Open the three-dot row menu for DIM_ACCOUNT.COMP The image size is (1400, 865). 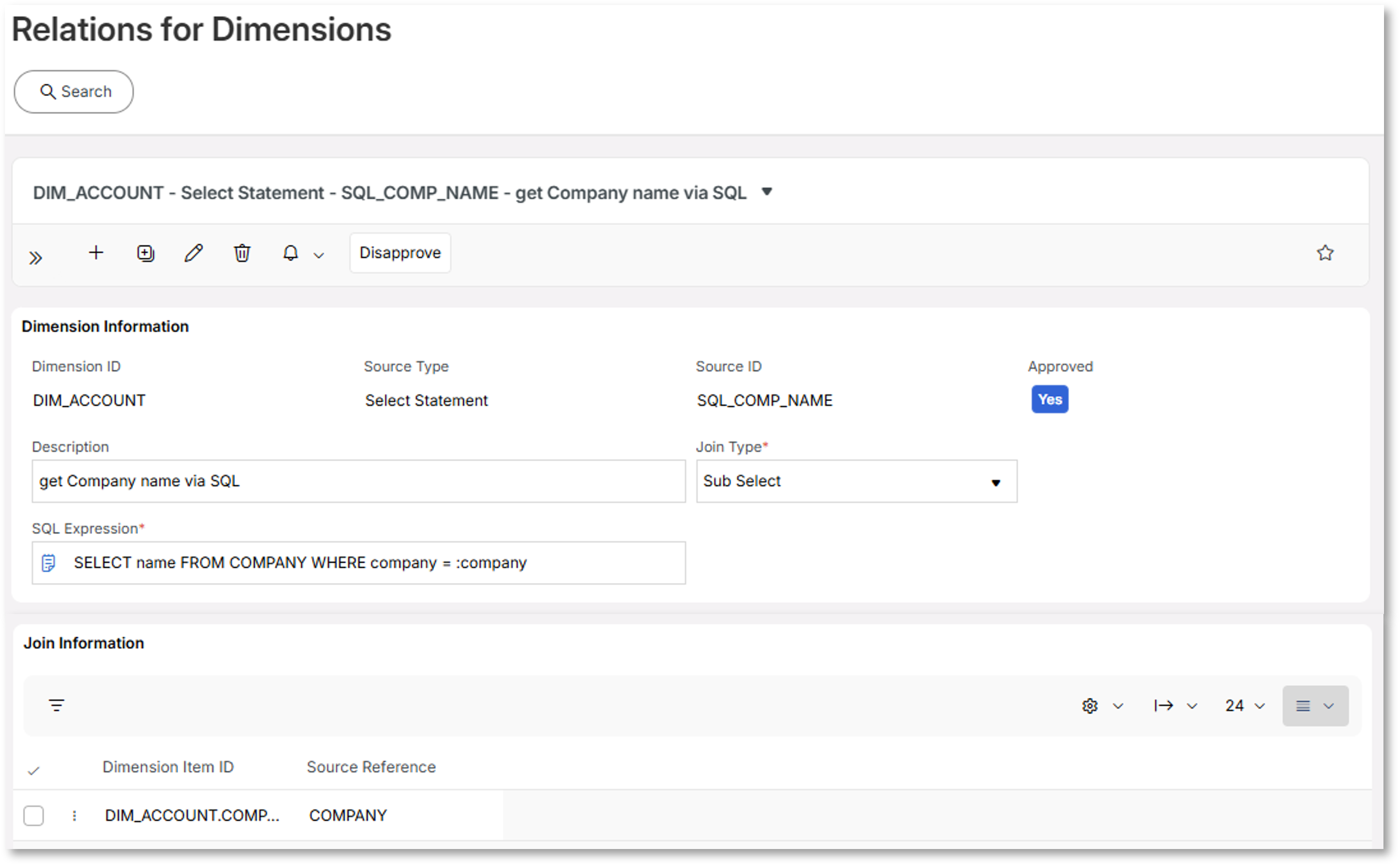point(74,815)
